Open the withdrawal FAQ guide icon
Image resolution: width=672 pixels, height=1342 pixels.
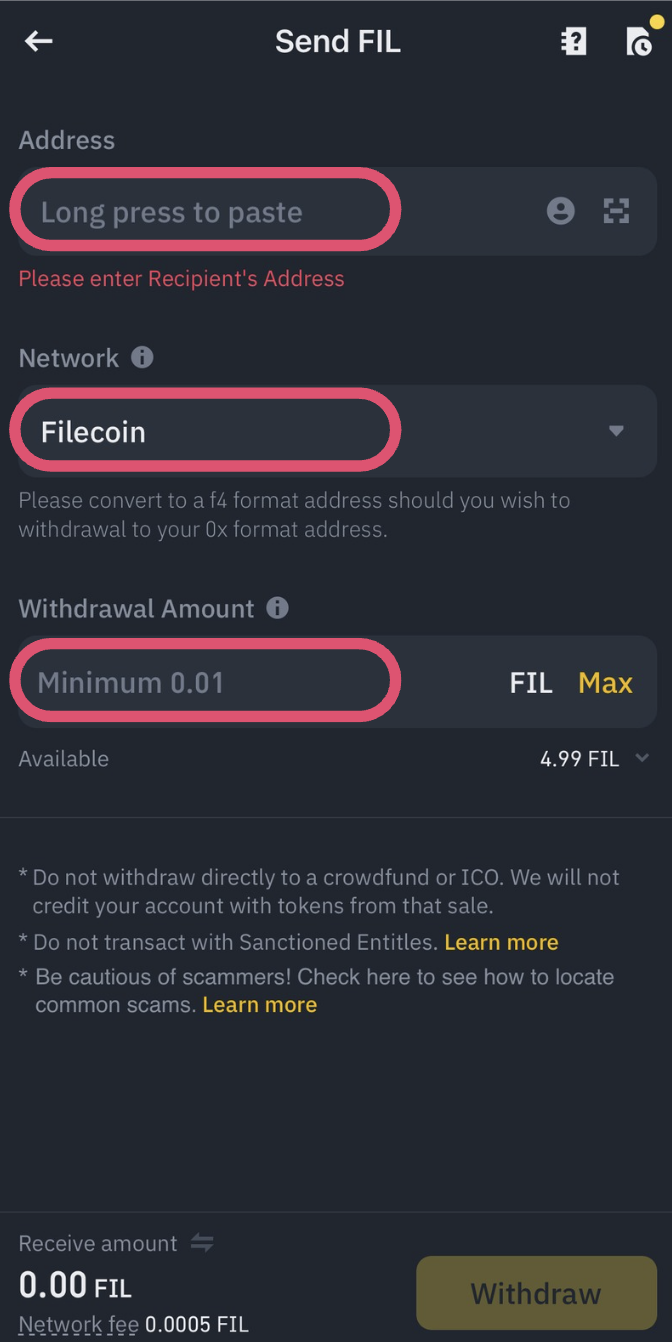click(573, 41)
